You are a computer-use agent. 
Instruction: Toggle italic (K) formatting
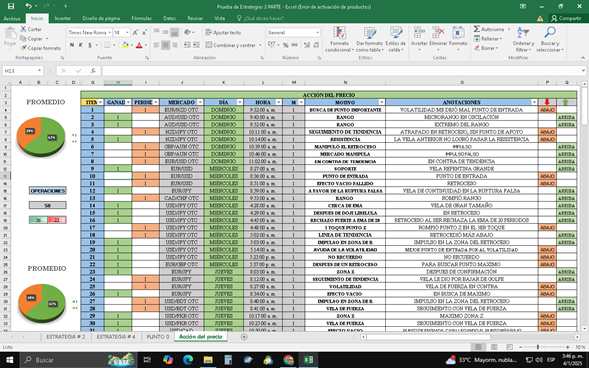pos(81,45)
